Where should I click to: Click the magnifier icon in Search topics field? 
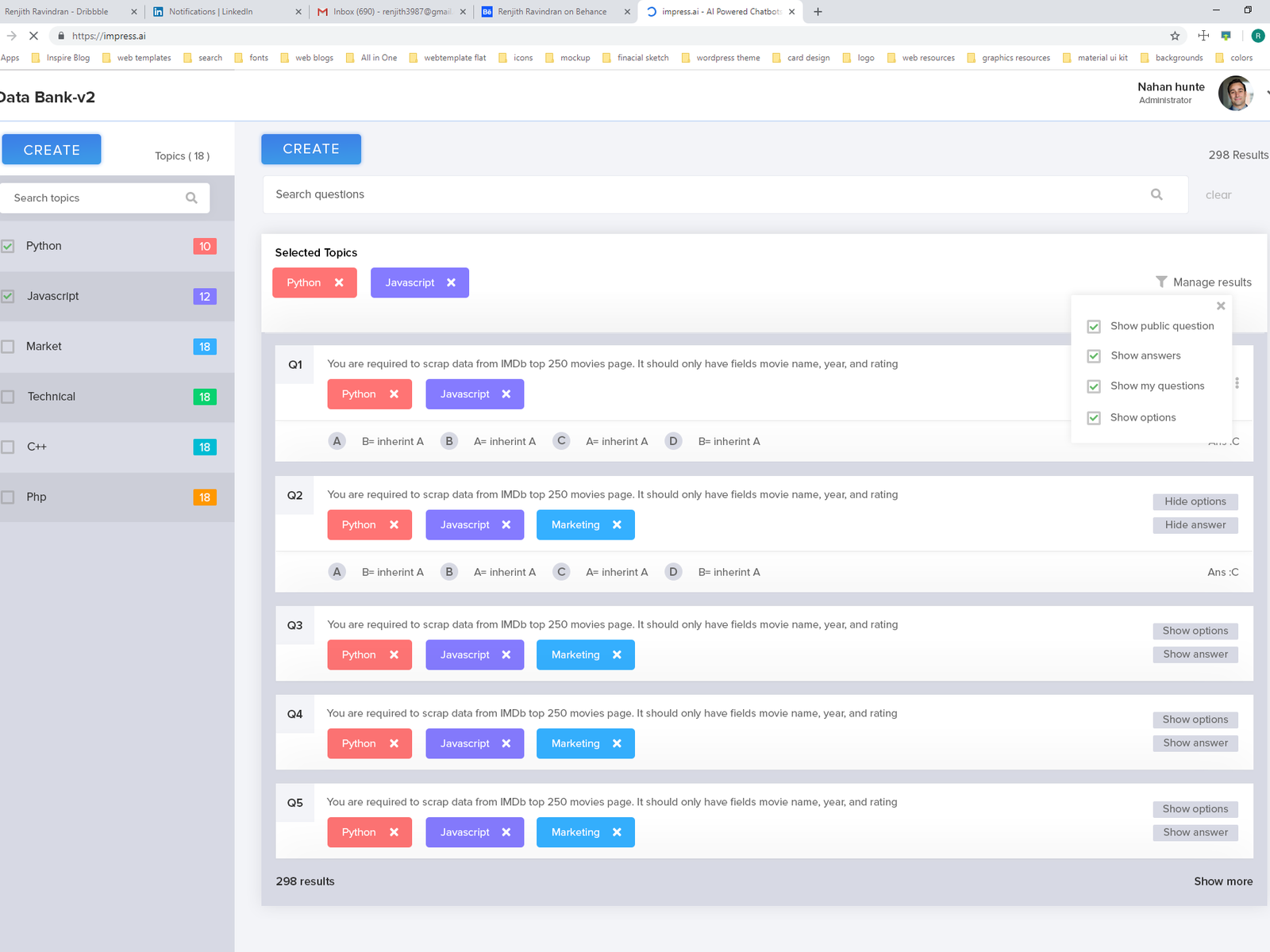191,198
